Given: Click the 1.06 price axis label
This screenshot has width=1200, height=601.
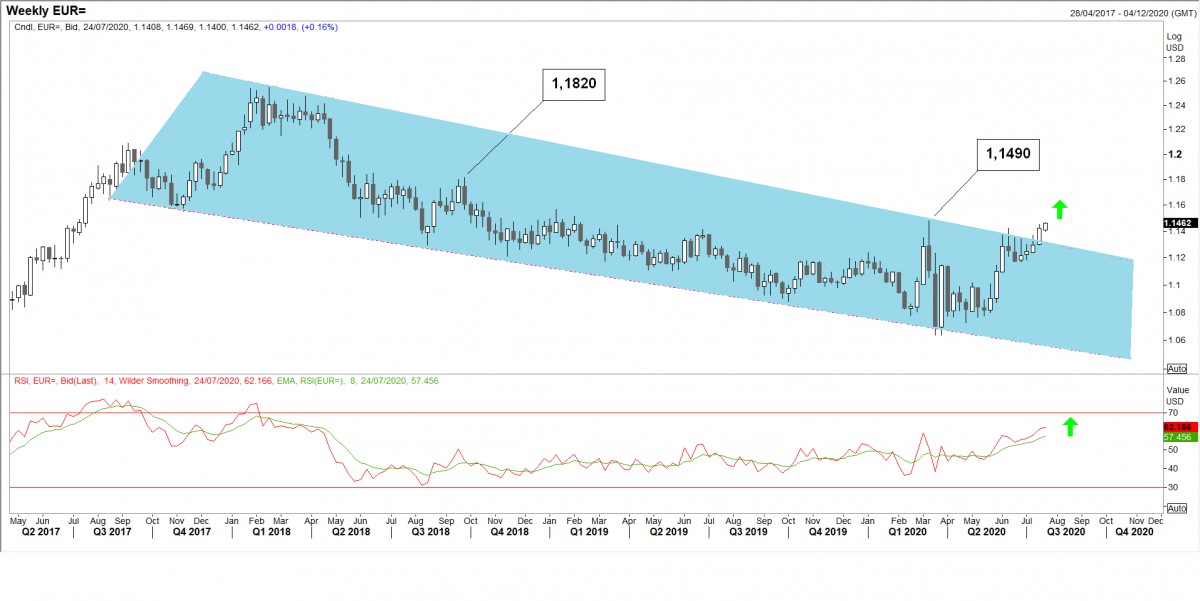Looking at the screenshot, I should [x=1175, y=340].
